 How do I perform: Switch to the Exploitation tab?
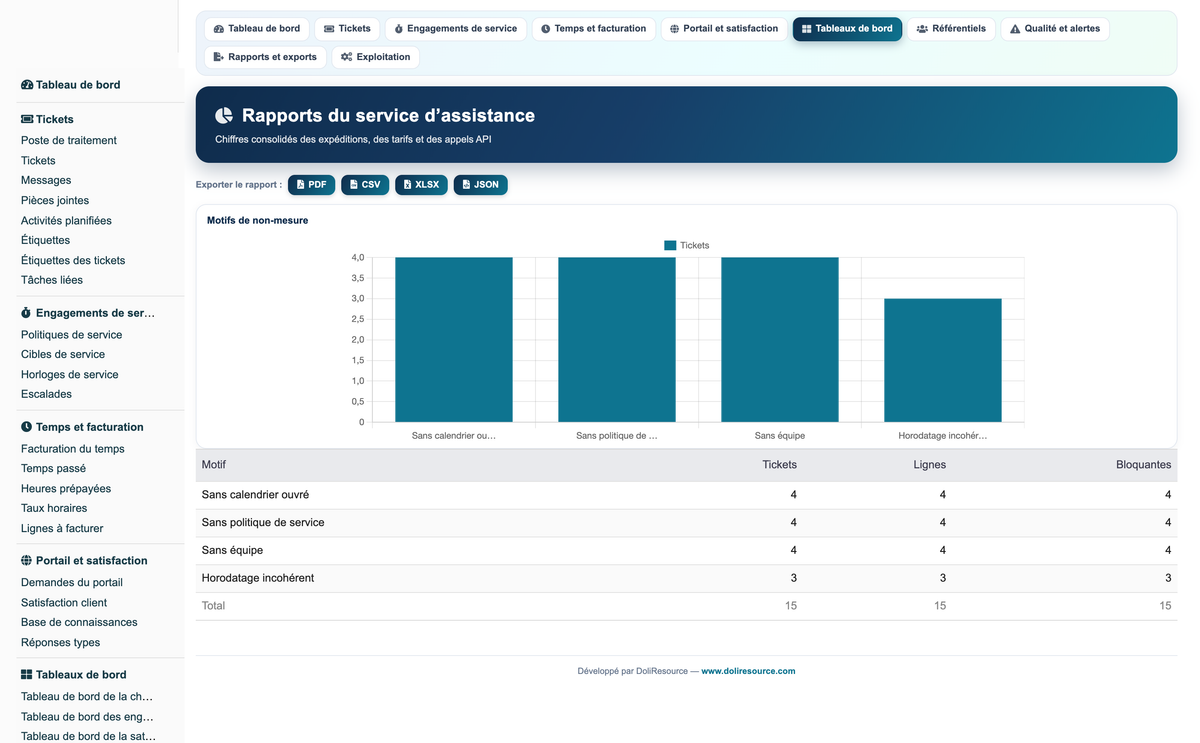point(375,57)
